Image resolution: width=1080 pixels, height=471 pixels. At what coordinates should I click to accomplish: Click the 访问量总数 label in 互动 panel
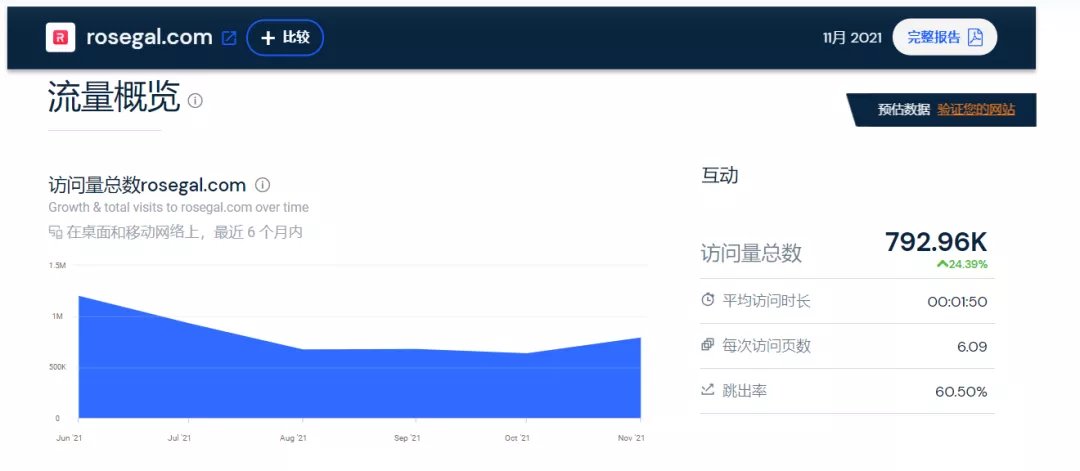[751, 253]
